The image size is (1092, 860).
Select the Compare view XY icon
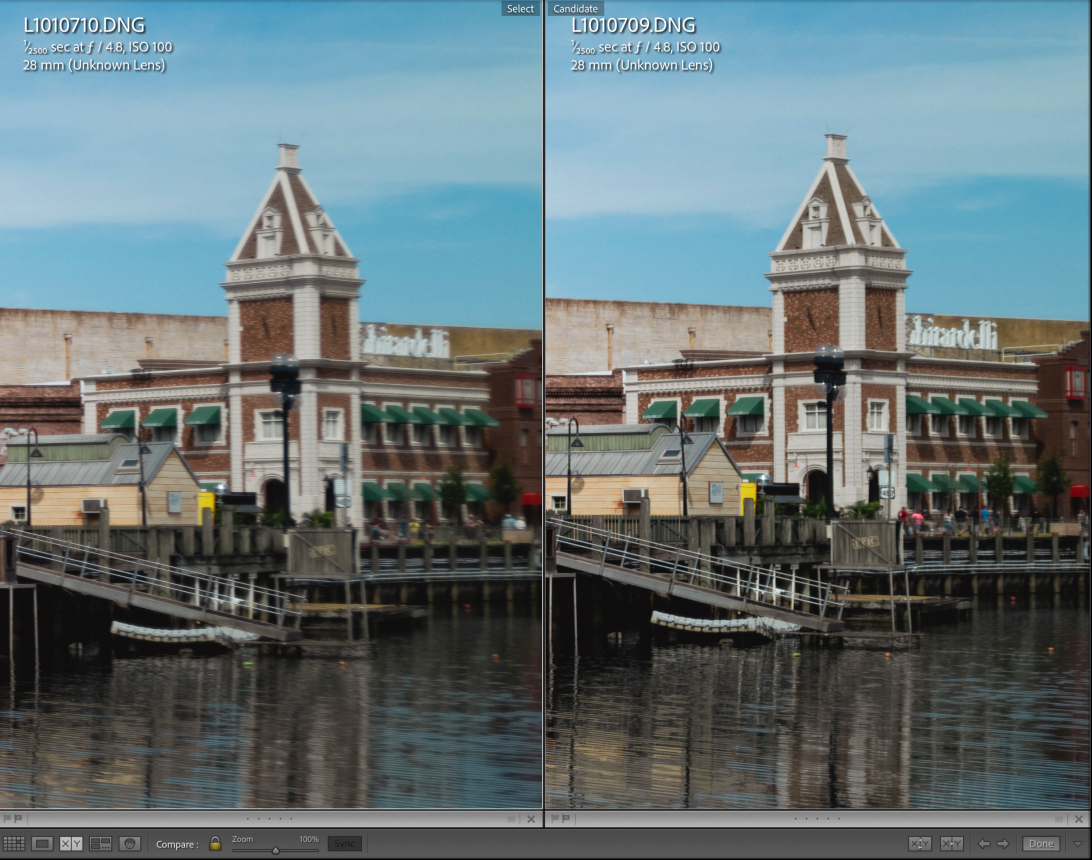click(71, 844)
